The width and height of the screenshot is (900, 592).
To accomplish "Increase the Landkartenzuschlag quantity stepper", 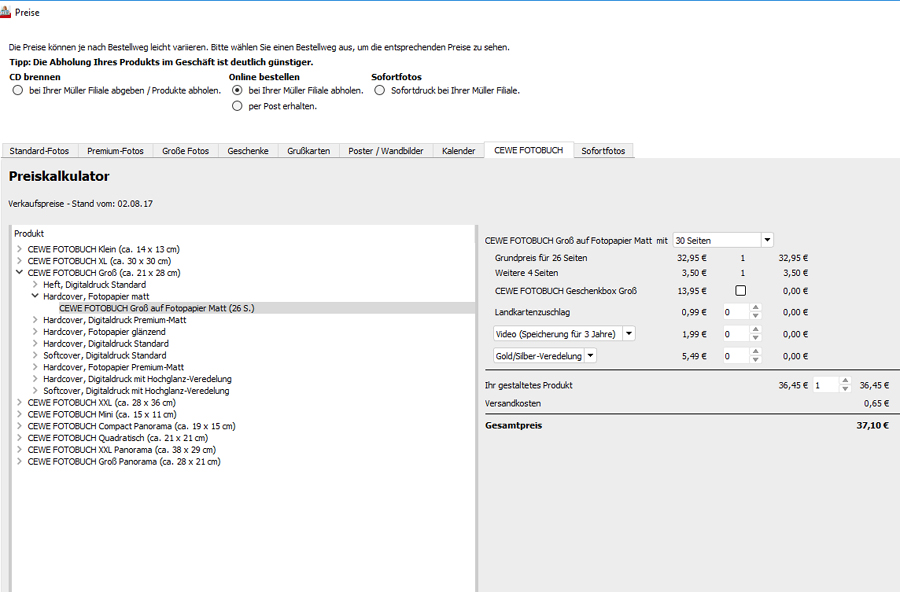I will tap(755, 308).
